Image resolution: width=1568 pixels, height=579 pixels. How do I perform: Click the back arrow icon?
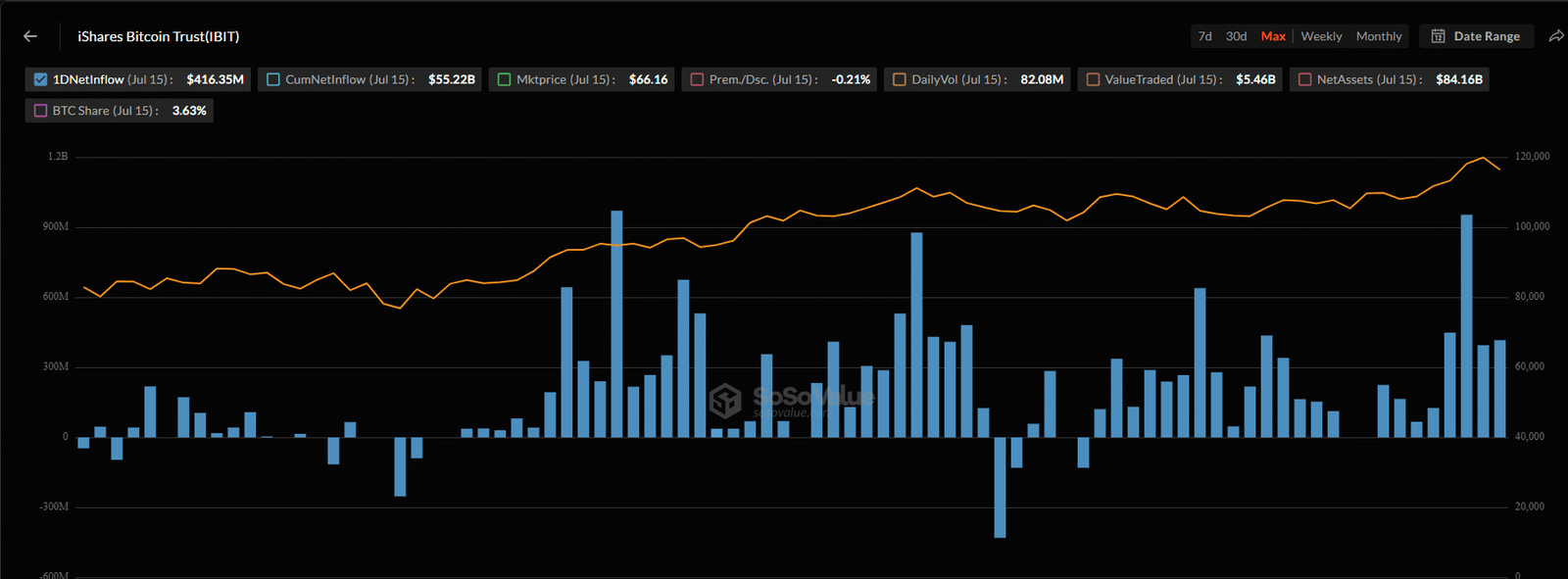(30, 36)
